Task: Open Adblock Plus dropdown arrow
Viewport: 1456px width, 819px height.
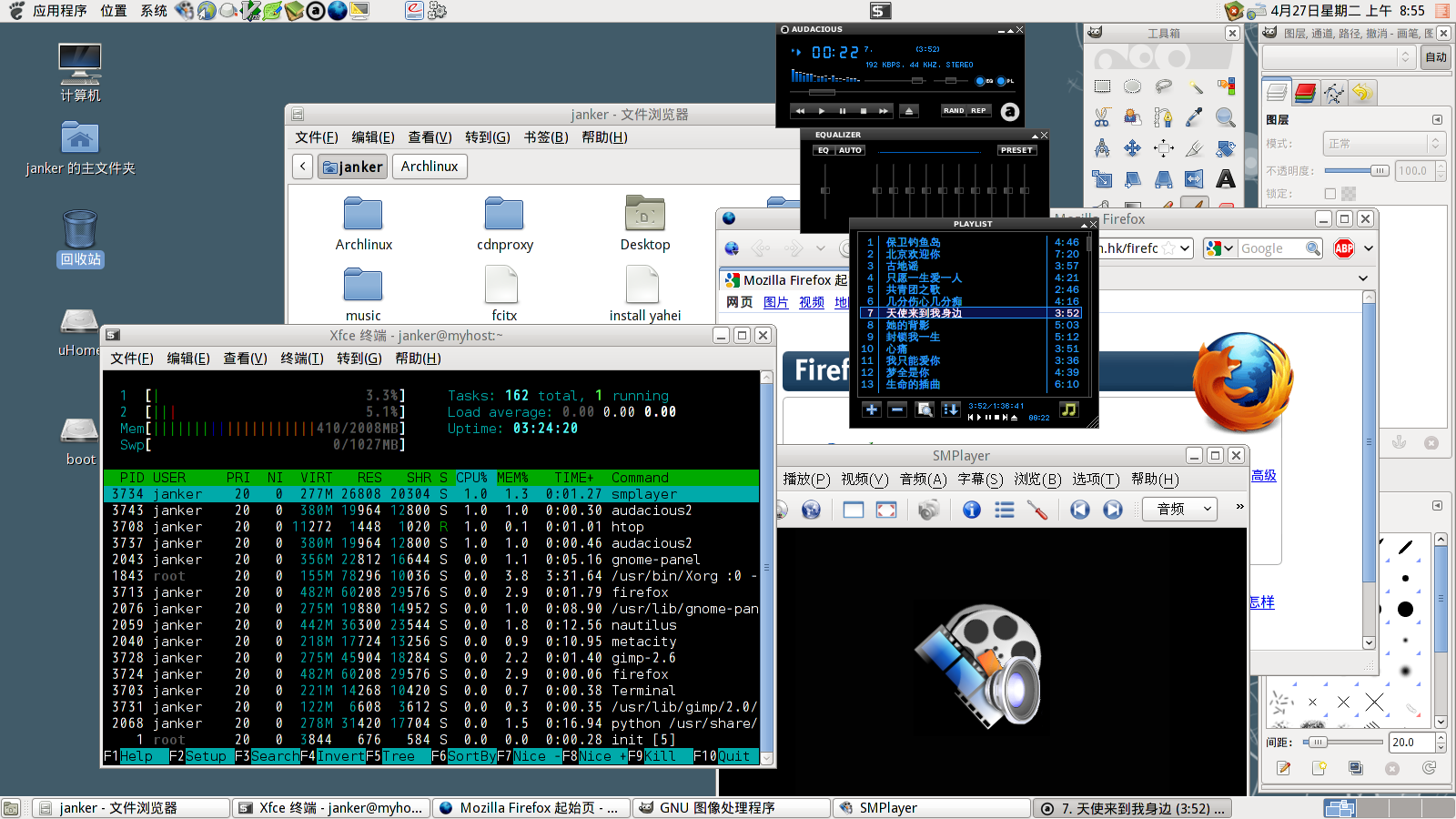Action: 1368,248
